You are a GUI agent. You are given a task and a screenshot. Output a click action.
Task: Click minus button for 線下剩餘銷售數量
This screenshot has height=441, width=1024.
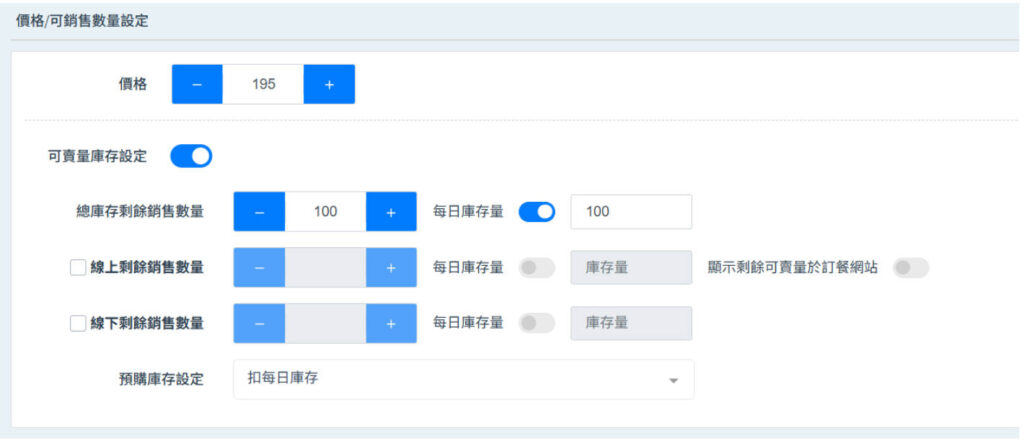click(259, 324)
